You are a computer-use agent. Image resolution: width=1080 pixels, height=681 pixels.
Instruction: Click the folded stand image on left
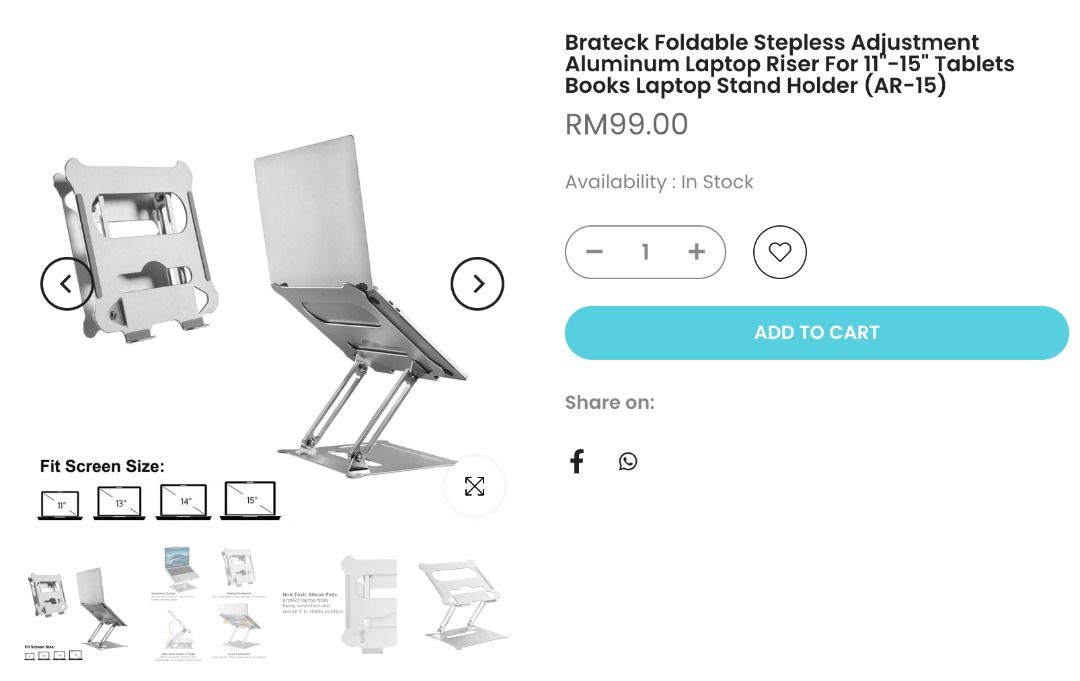(136, 249)
